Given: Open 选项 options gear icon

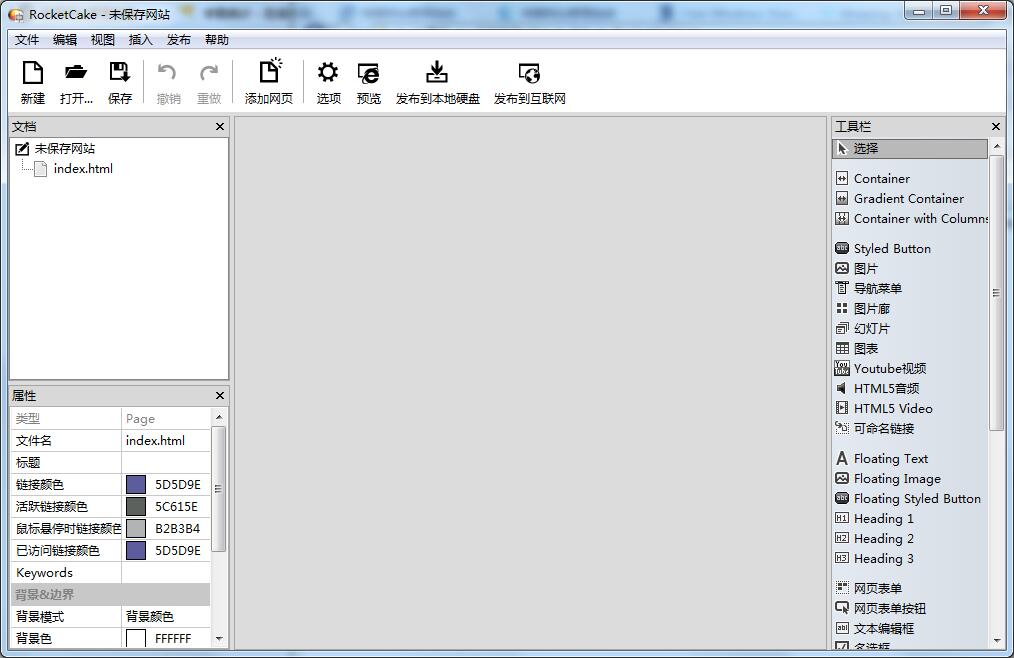Looking at the screenshot, I should point(328,73).
